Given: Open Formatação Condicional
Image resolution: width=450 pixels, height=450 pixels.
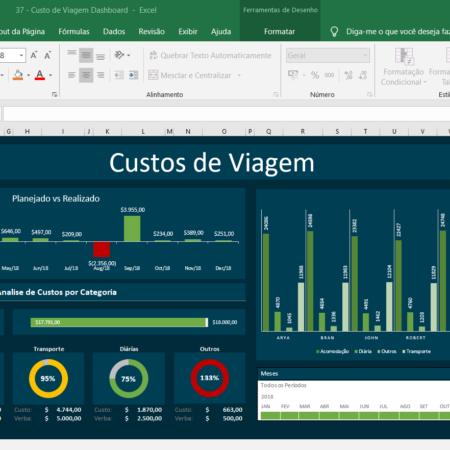Looking at the screenshot, I should (x=403, y=67).
